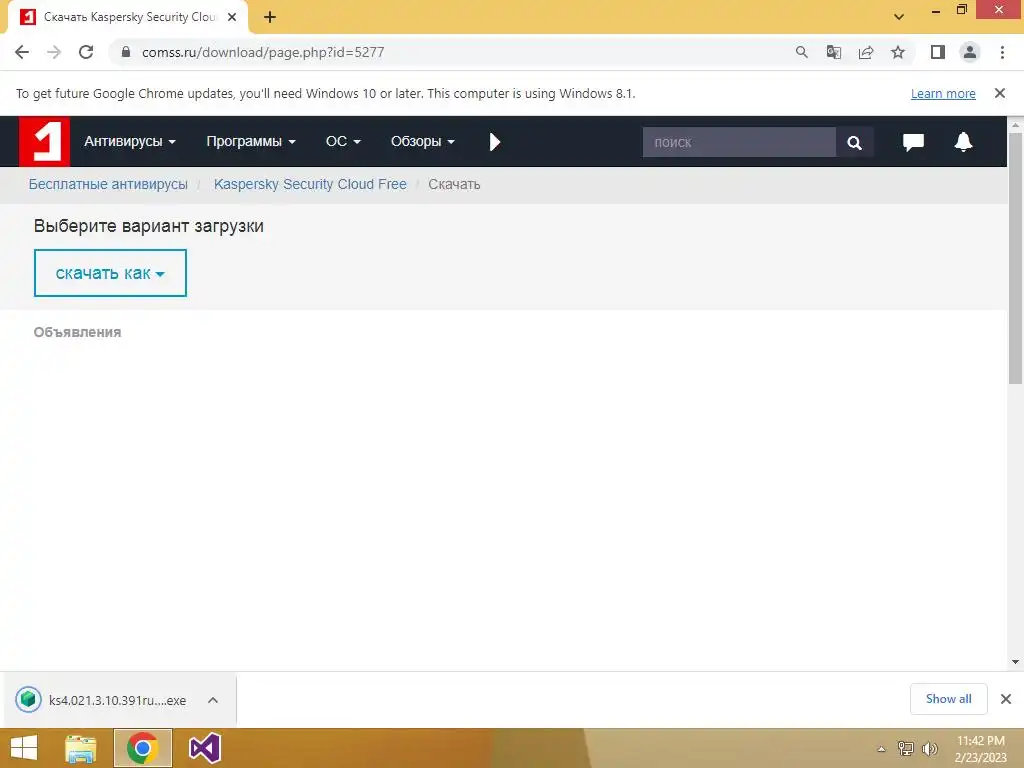1024x768 pixels.
Task: Reload the current page
Action: [86, 52]
